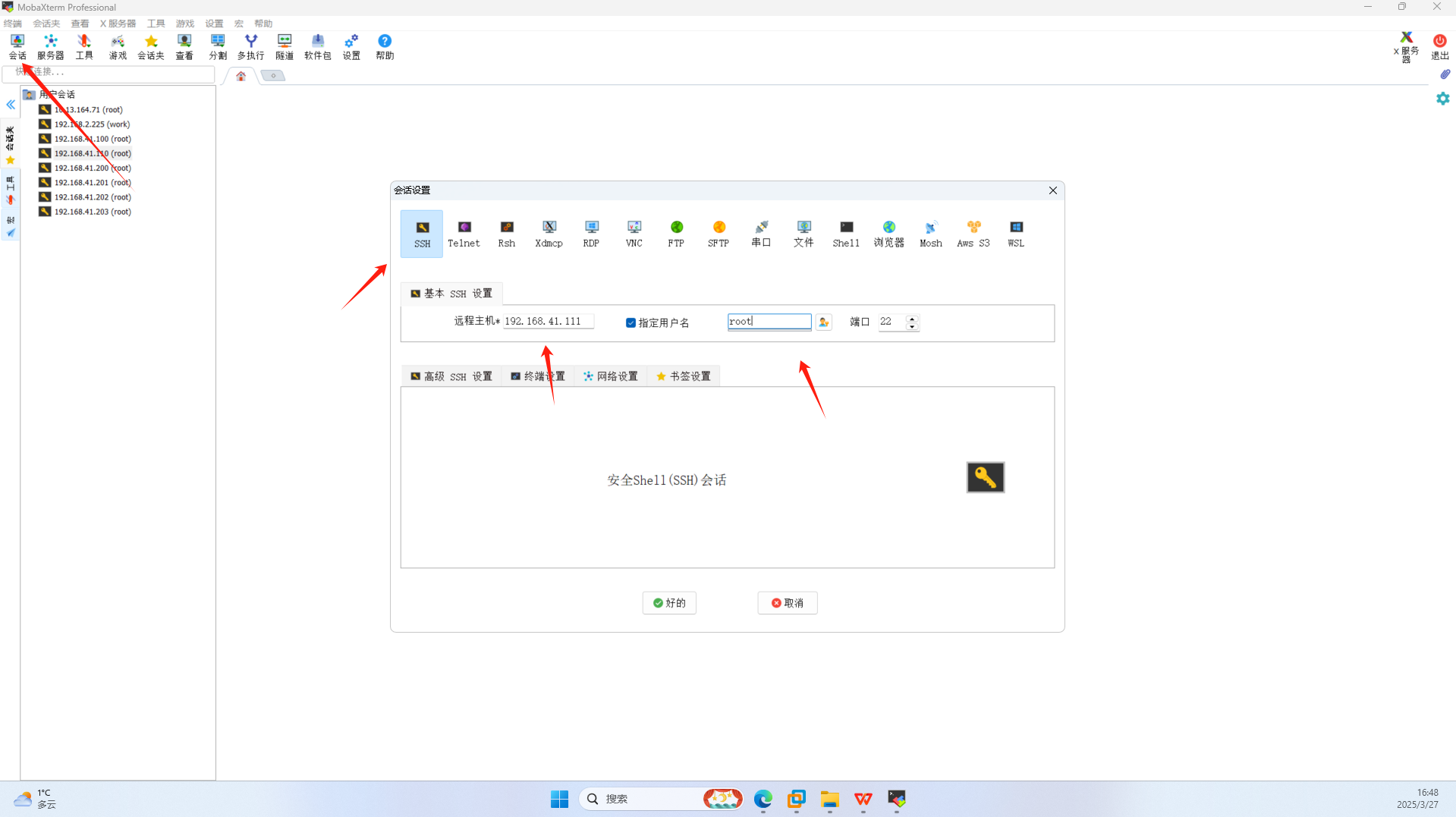Screen dimensions: 1456x817
Task: Open the 基本 SSH 设置 tab
Action: (451, 294)
